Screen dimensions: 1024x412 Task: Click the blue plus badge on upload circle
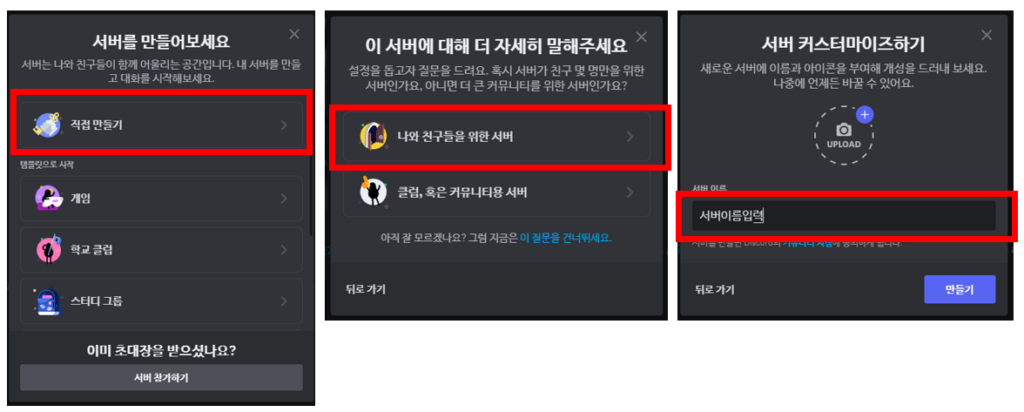[865, 114]
